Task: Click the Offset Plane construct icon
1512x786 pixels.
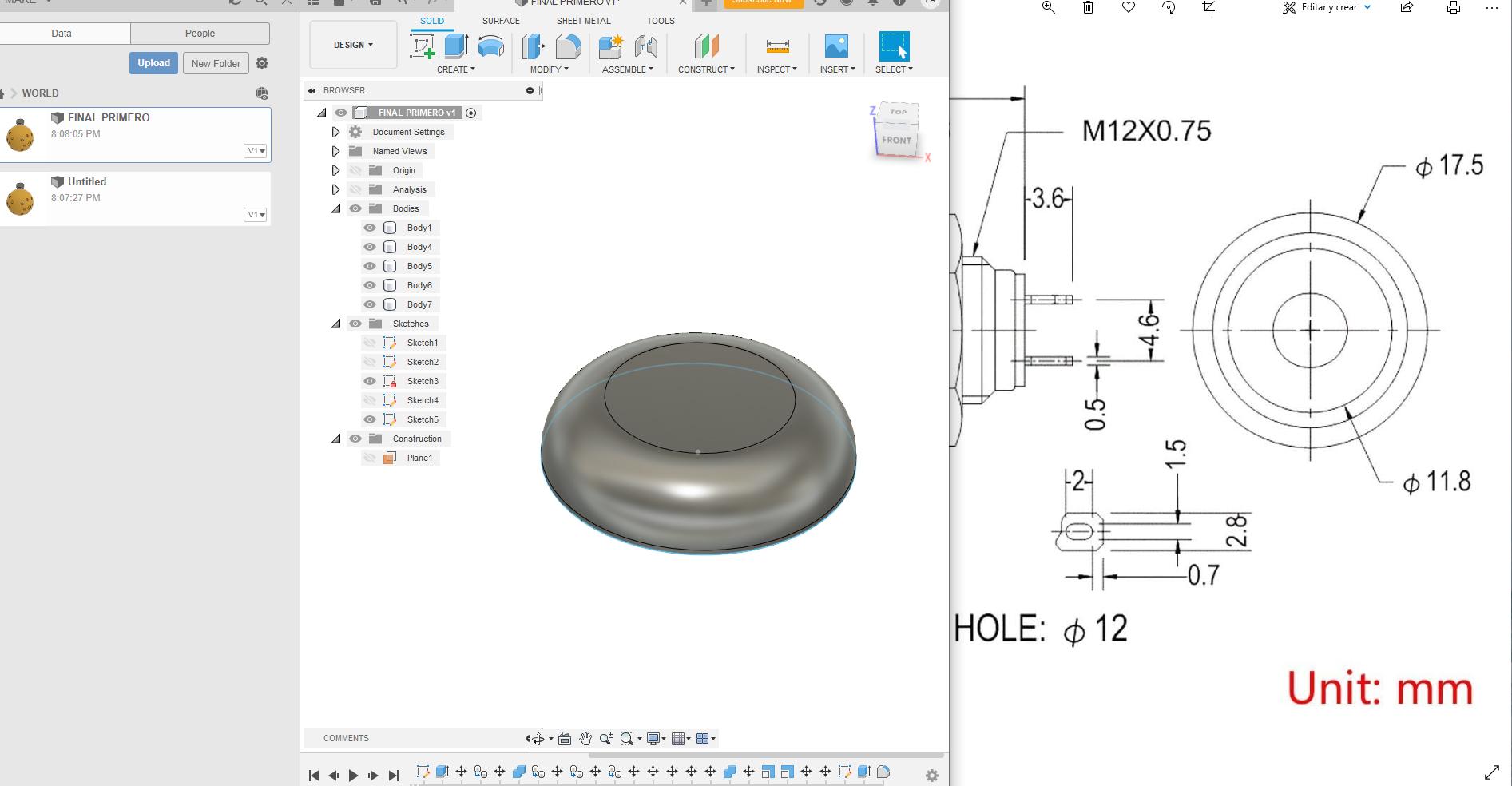Action: point(706,46)
